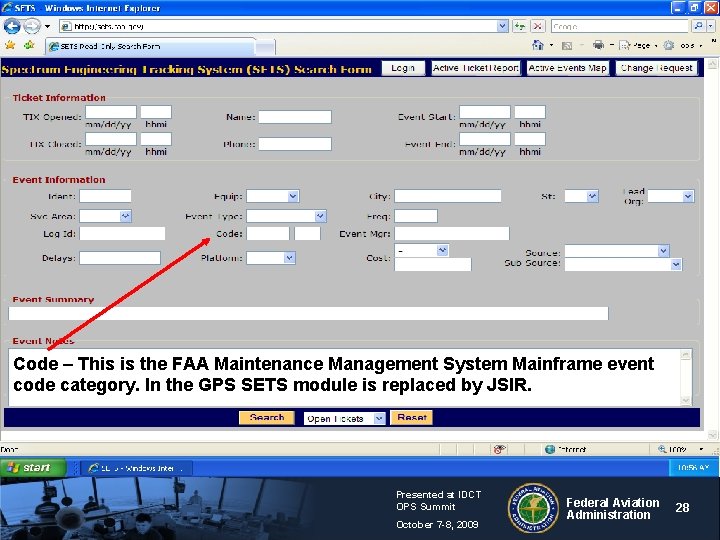Click the Phone input field
The image size is (720, 540).
tap(295, 144)
